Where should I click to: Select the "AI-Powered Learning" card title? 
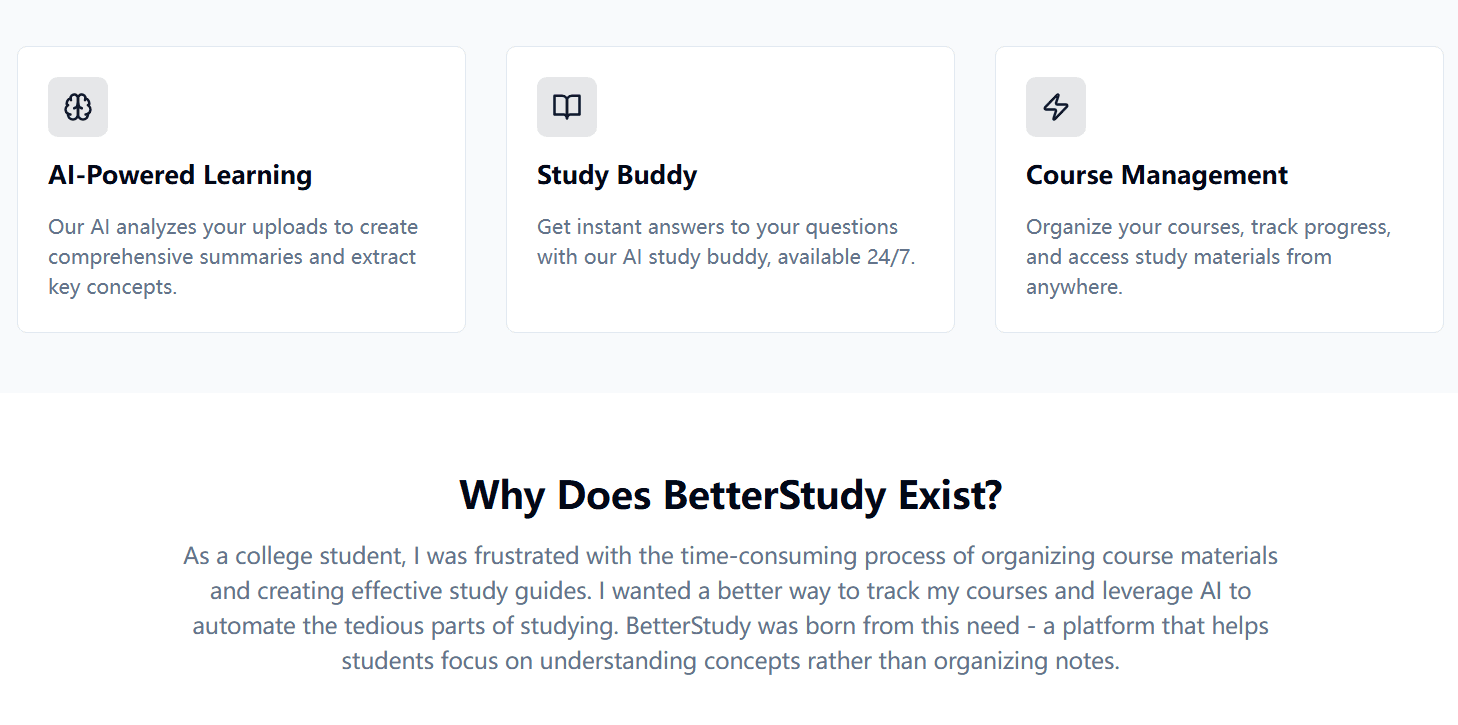pyautogui.click(x=180, y=175)
